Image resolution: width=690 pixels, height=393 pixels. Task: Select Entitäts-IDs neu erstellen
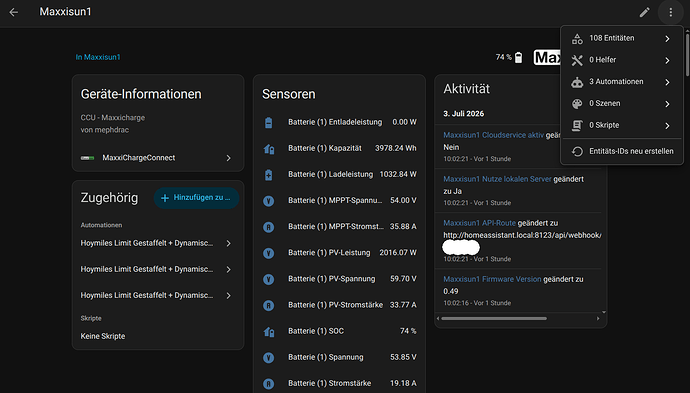[x=622, y=151]
